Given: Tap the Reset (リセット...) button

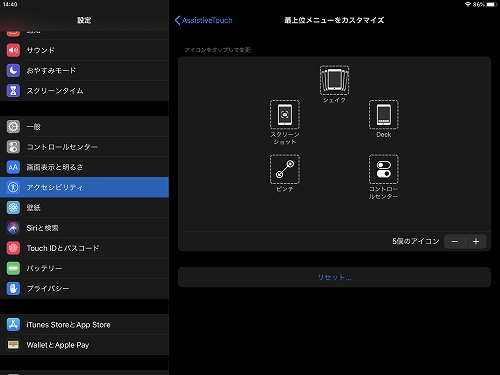Looking at the screenshot, I should pos(334,277).
